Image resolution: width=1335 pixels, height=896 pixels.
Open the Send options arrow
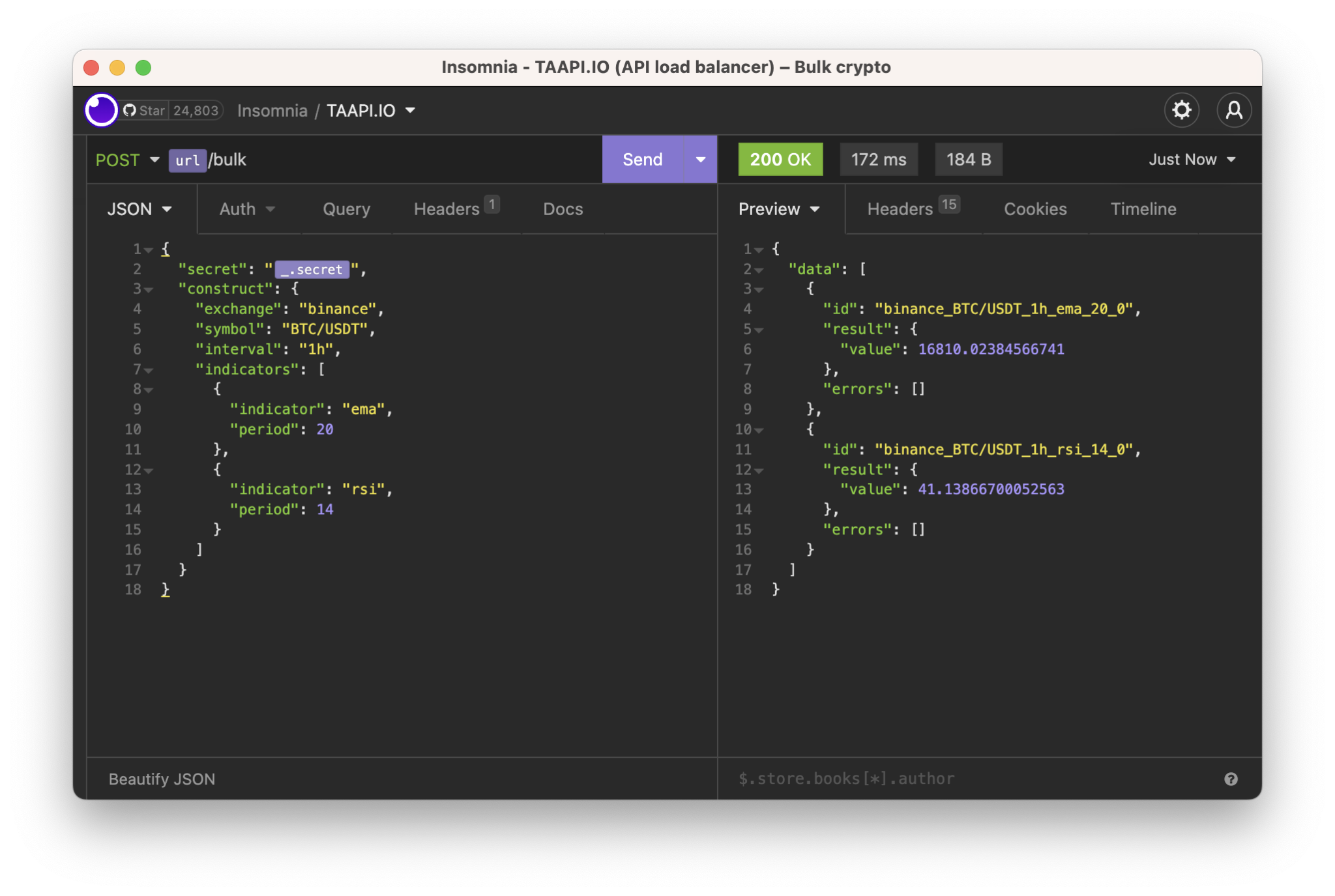[x=701, y=159]
